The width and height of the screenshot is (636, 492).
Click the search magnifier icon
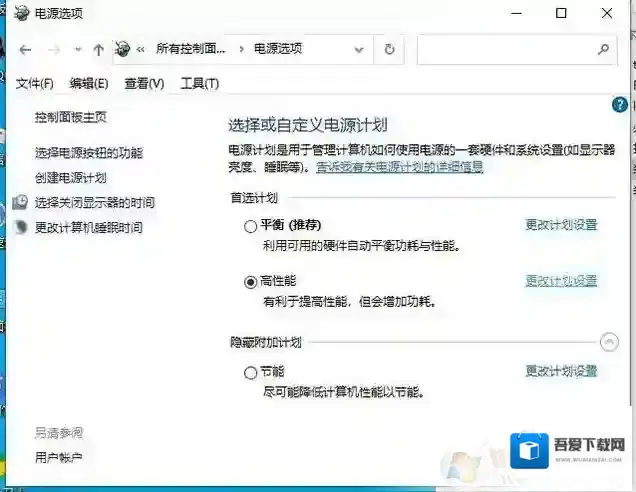click(x=603, y=49)
